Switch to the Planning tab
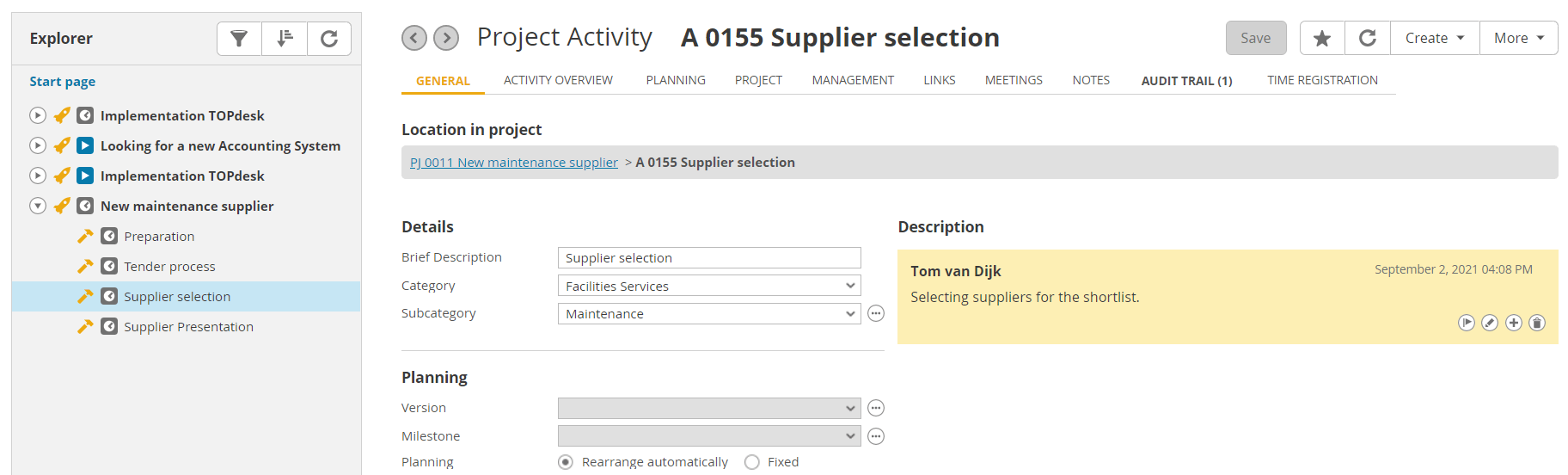The image size is (1568, 475). point(676,80)
